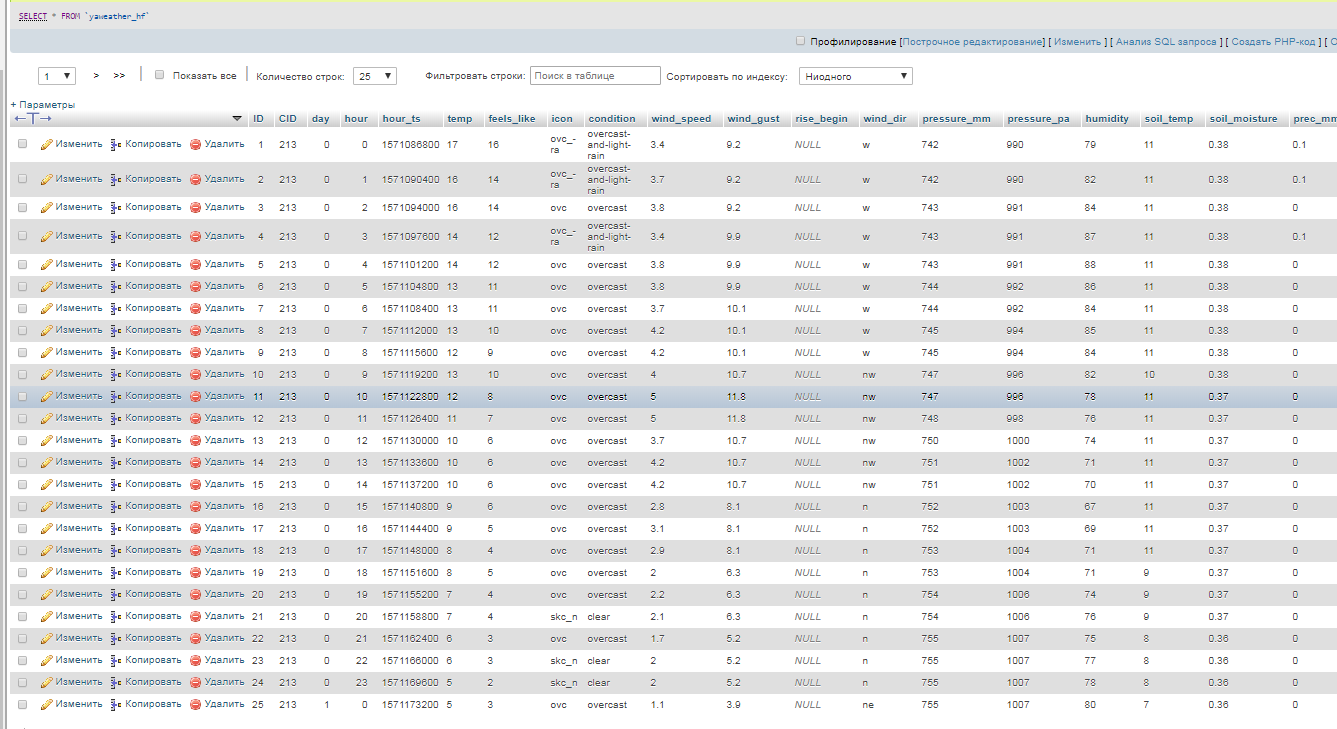Image resolution: width=1337 pixels, height=729 pixels.
Task: Sort table by the temp column header
Action: 460,119
